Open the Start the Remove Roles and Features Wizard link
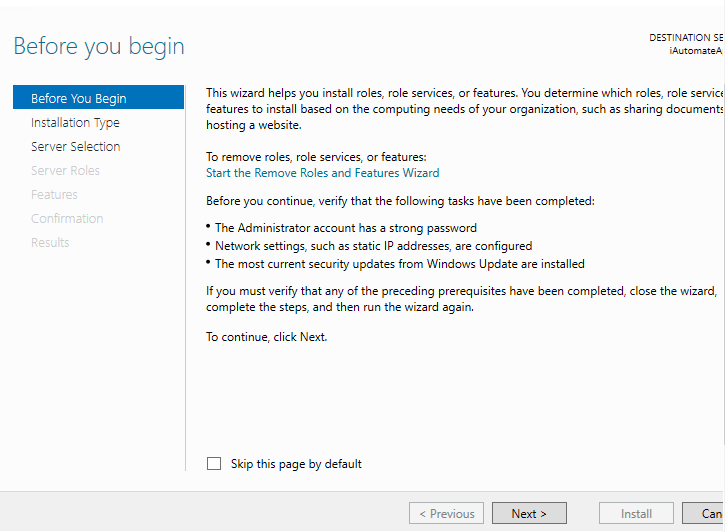725x532 pixels. tap(322, 173)
